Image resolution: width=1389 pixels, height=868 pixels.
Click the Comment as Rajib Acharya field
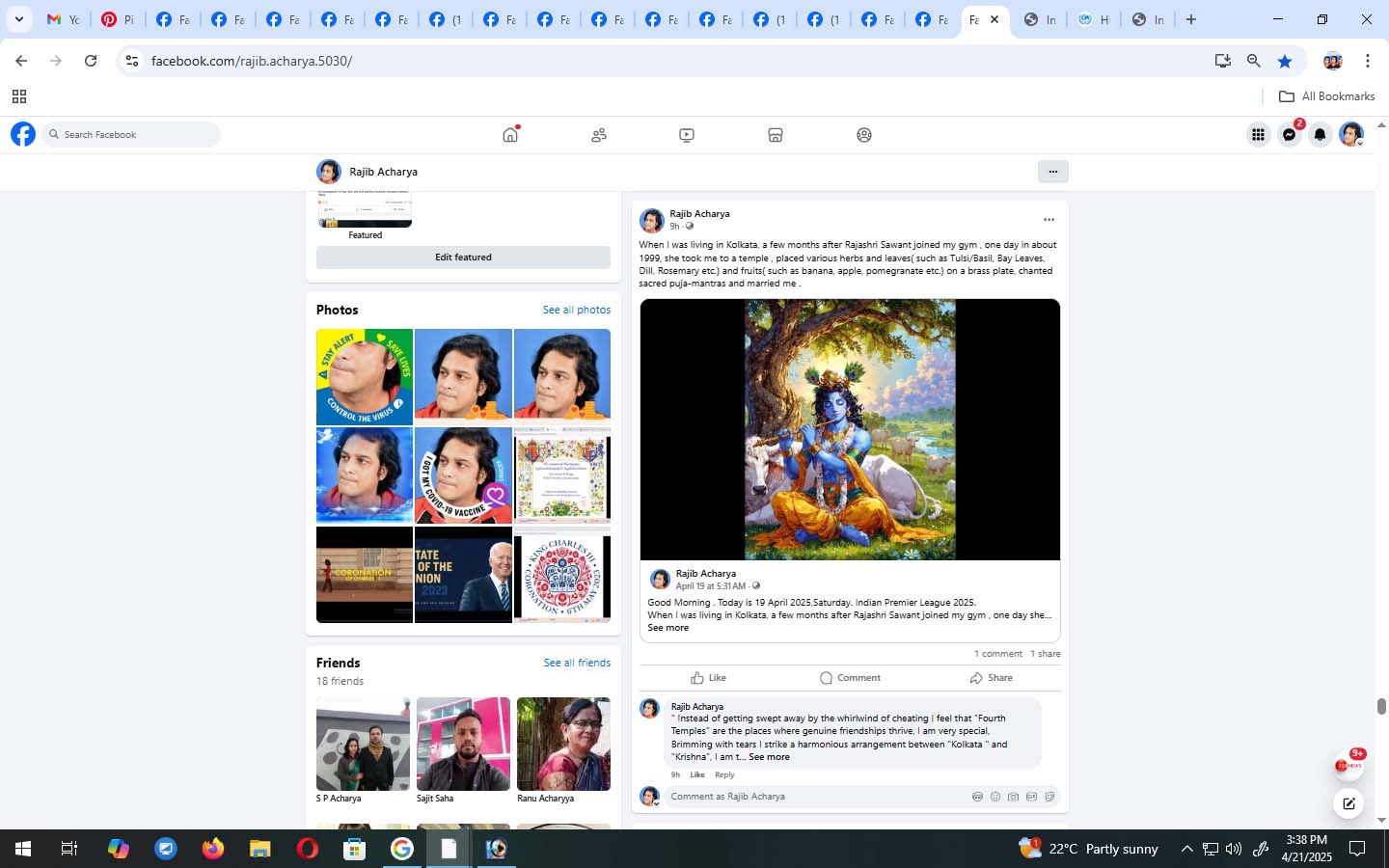point(820,797)
